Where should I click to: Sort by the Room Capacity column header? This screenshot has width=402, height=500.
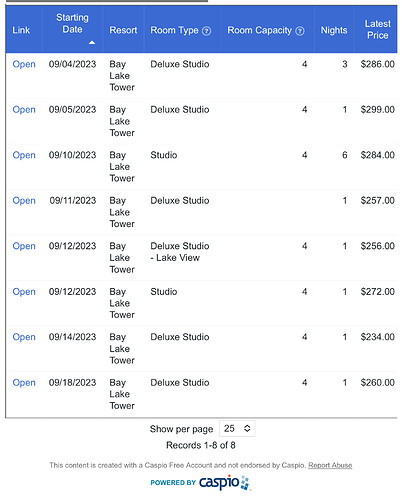tap(259, 30)
